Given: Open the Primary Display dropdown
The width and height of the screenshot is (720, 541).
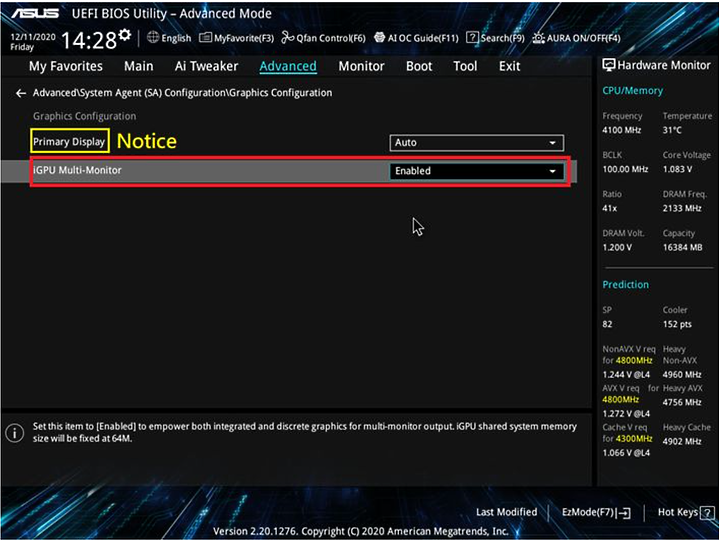Looking at the screenshot, I should [477, 143].
